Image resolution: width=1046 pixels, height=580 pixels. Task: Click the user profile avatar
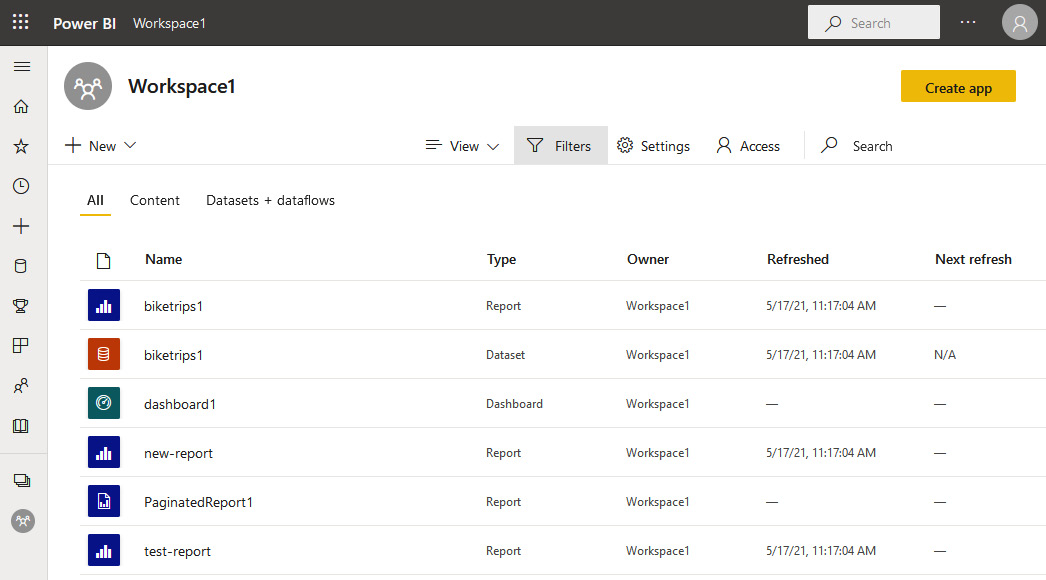click(x=1020, y=23)
